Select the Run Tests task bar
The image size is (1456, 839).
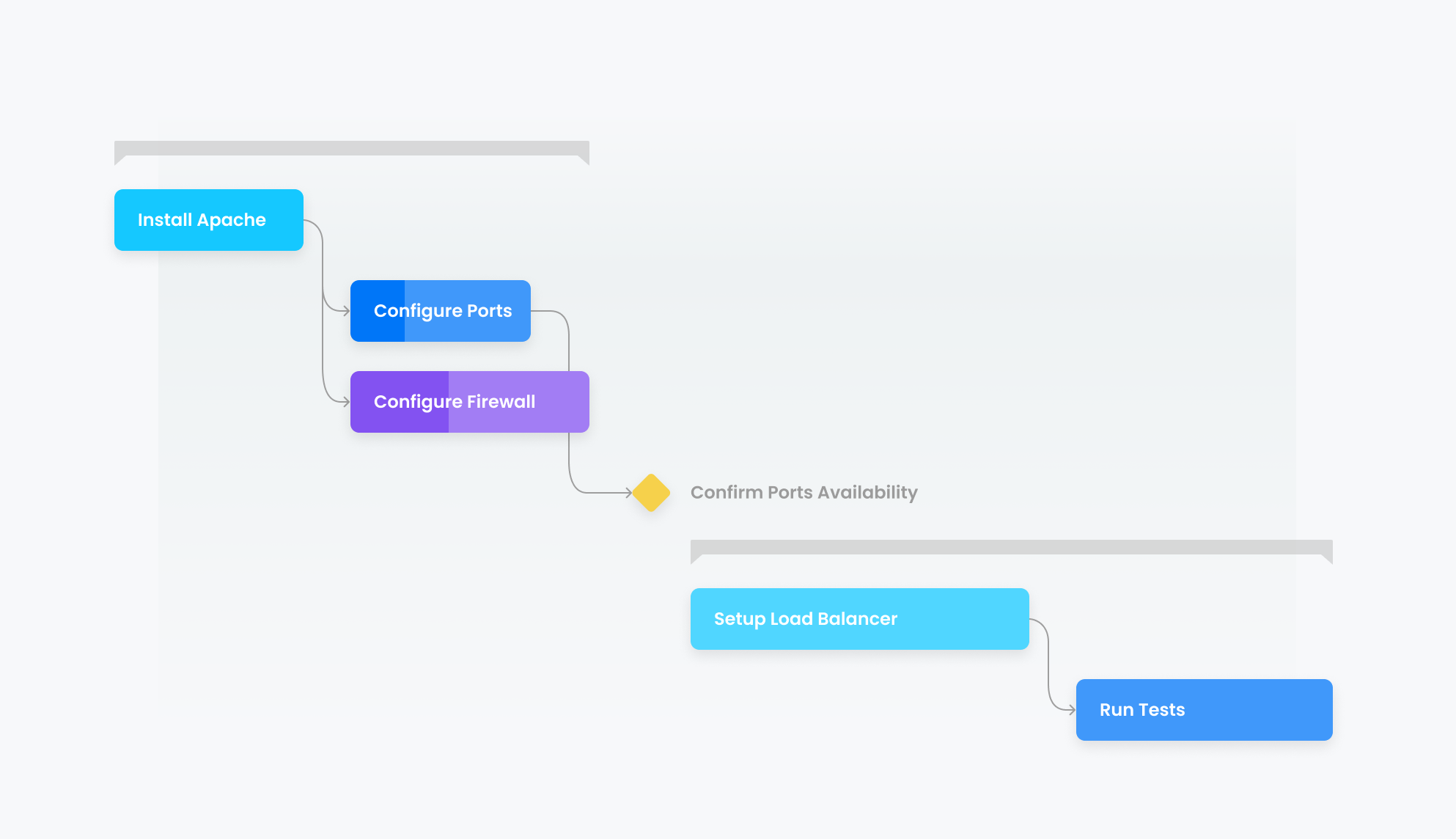pos(1205,710)
